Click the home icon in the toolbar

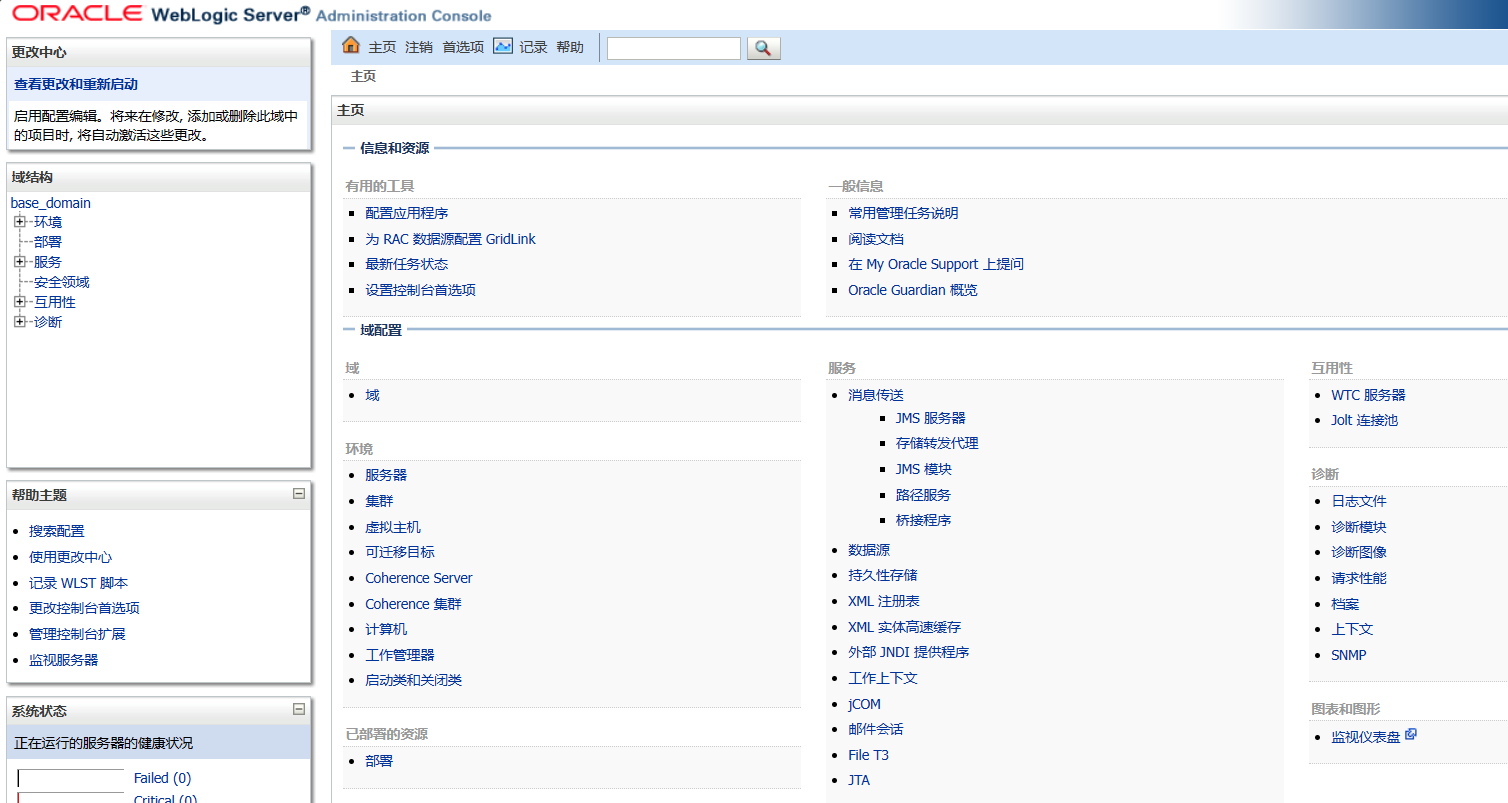(350, 46)
